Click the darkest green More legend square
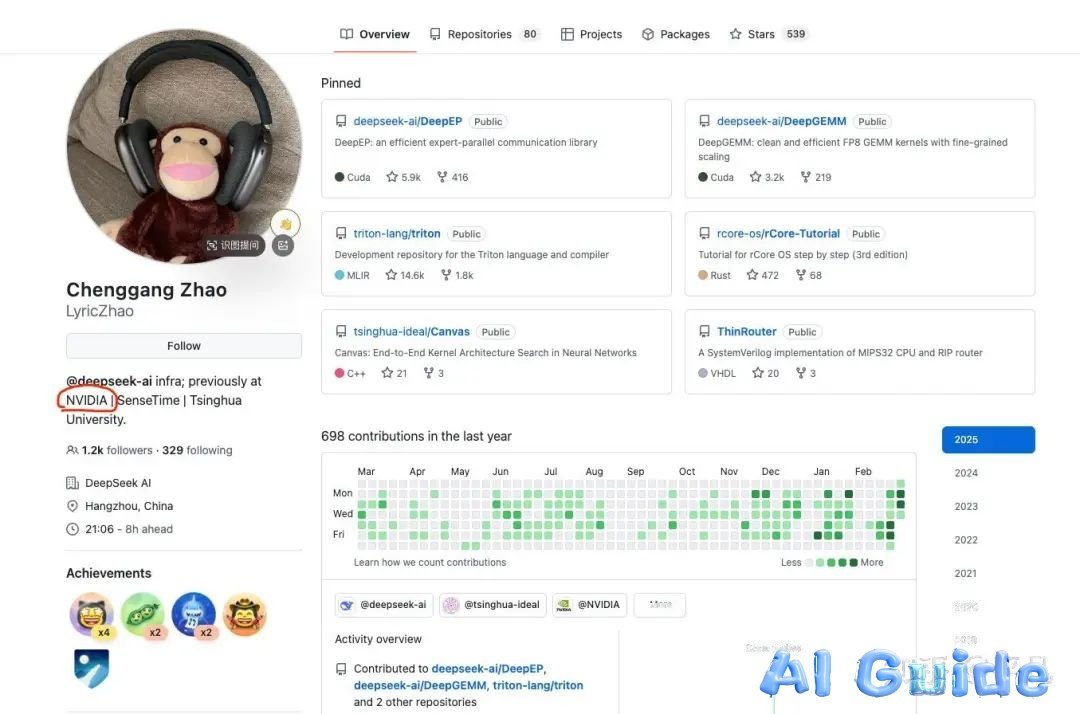Screen dimensions: 1080x714 click(853, 563)
